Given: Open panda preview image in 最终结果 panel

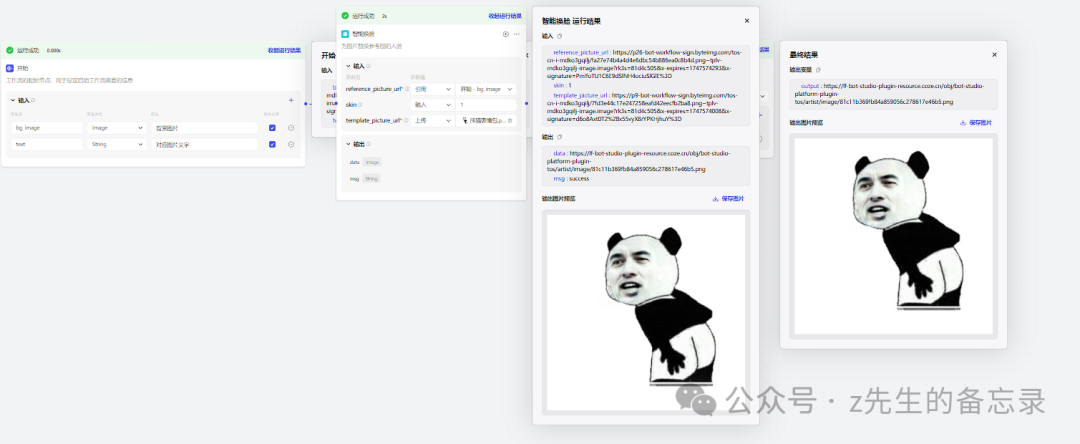Looking at the screenshot, I should tap(893, 236).
